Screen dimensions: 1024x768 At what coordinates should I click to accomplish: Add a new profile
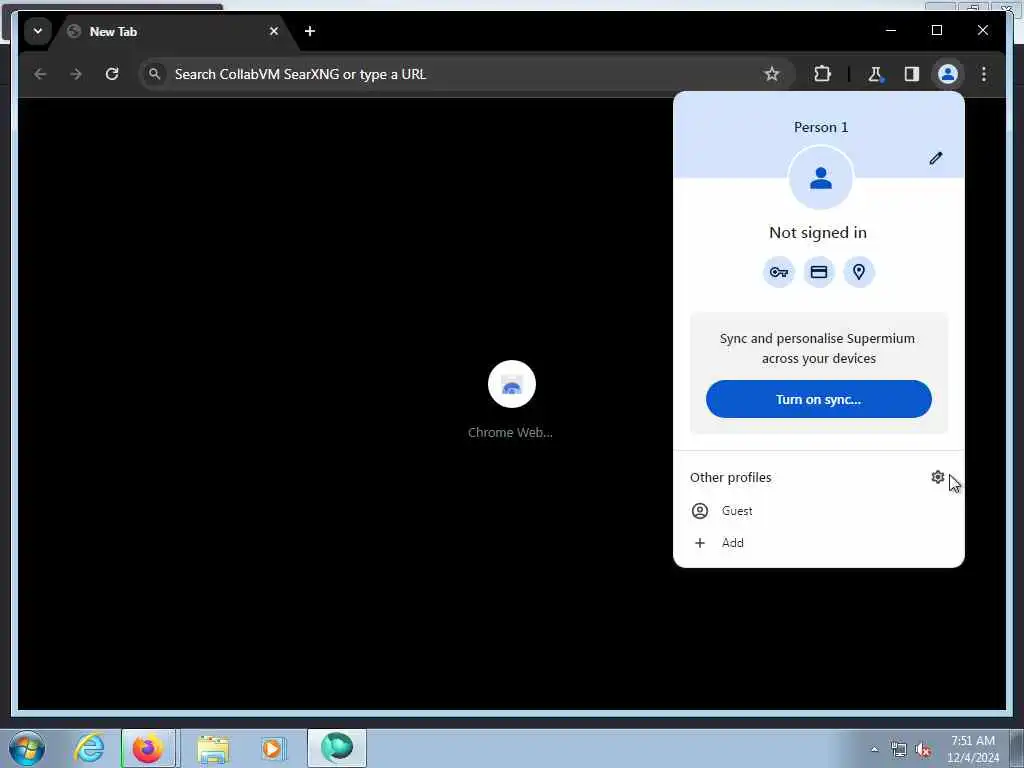click(818, 543)
